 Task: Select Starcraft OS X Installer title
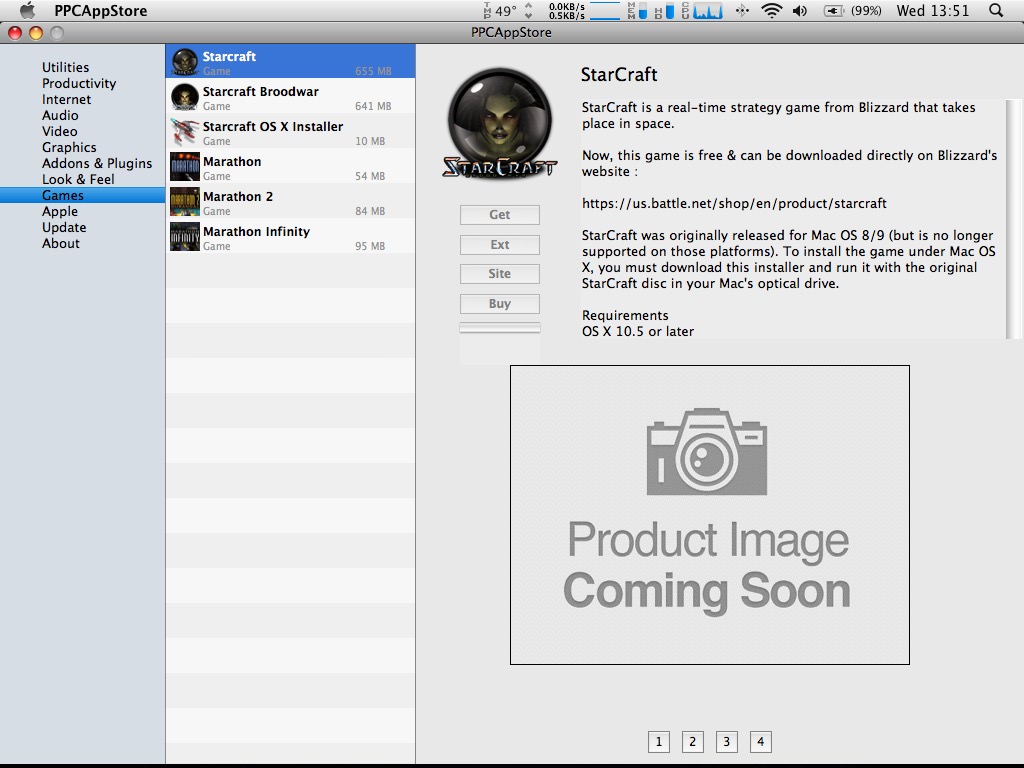pyautogui.click(x=273, y=127)
